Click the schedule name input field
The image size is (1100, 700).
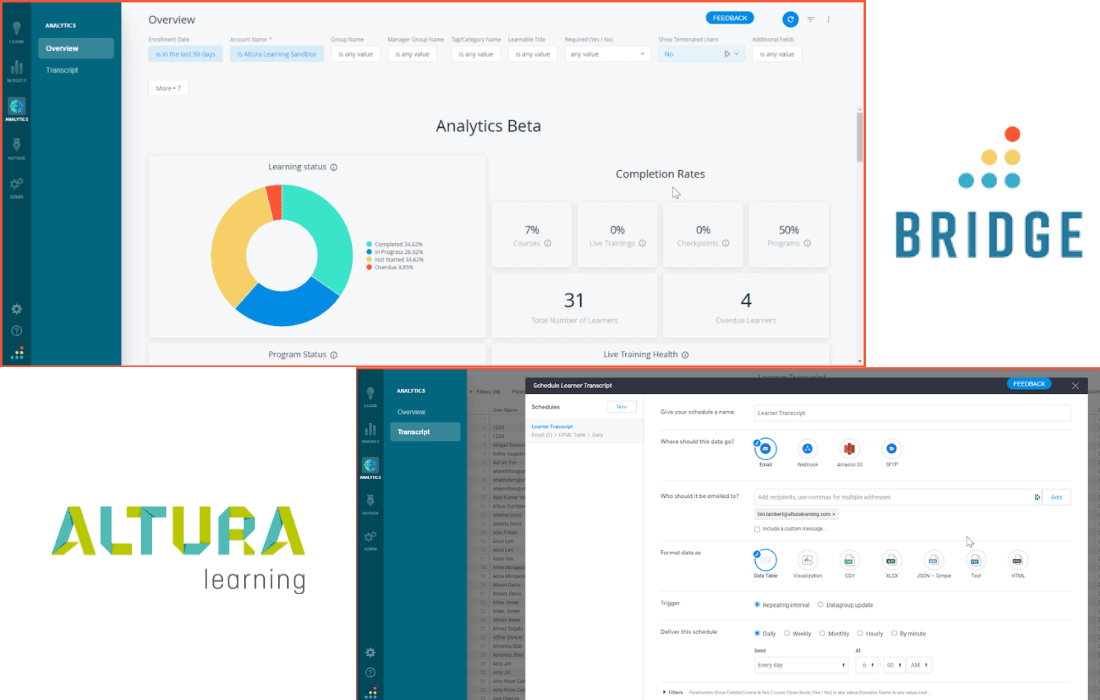(x=913, y=413)
